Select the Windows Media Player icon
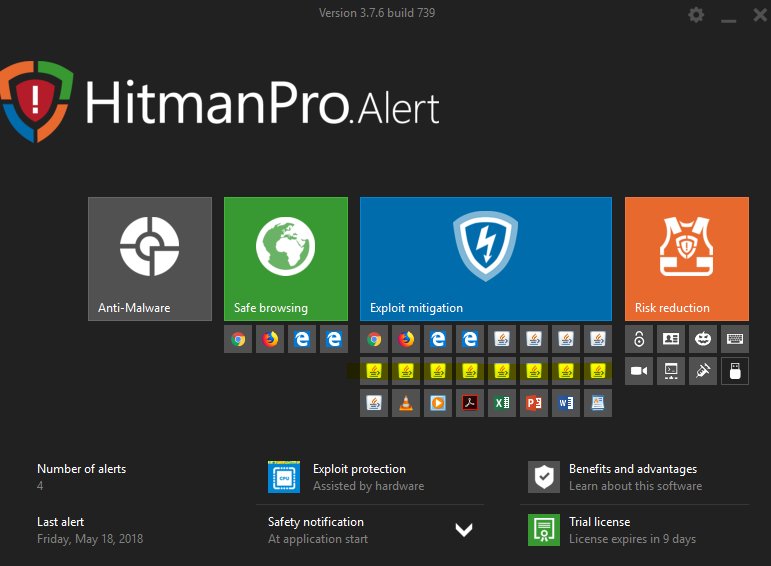The width and height of the screenshot is (771, 566). [x=438, y=403]
